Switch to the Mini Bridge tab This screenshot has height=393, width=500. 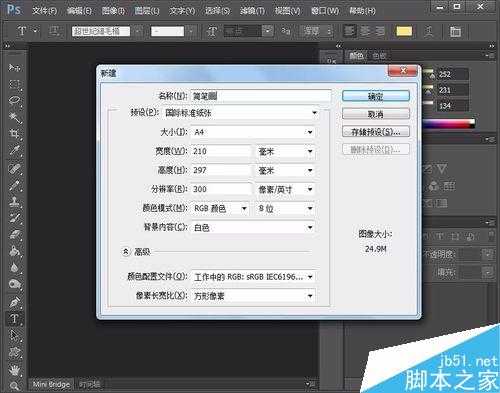[x=51, y=384]
